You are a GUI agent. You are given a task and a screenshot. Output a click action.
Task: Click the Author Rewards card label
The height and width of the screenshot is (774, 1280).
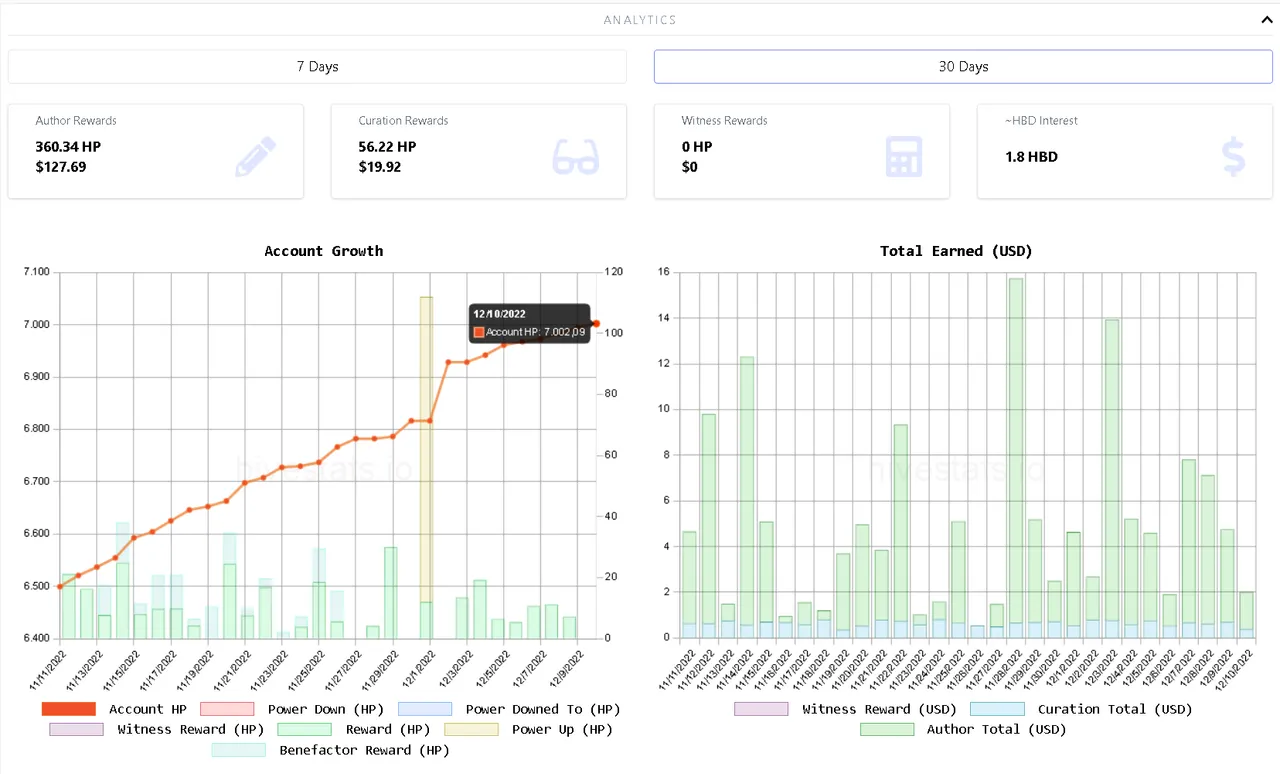click(x=76, y=121)
